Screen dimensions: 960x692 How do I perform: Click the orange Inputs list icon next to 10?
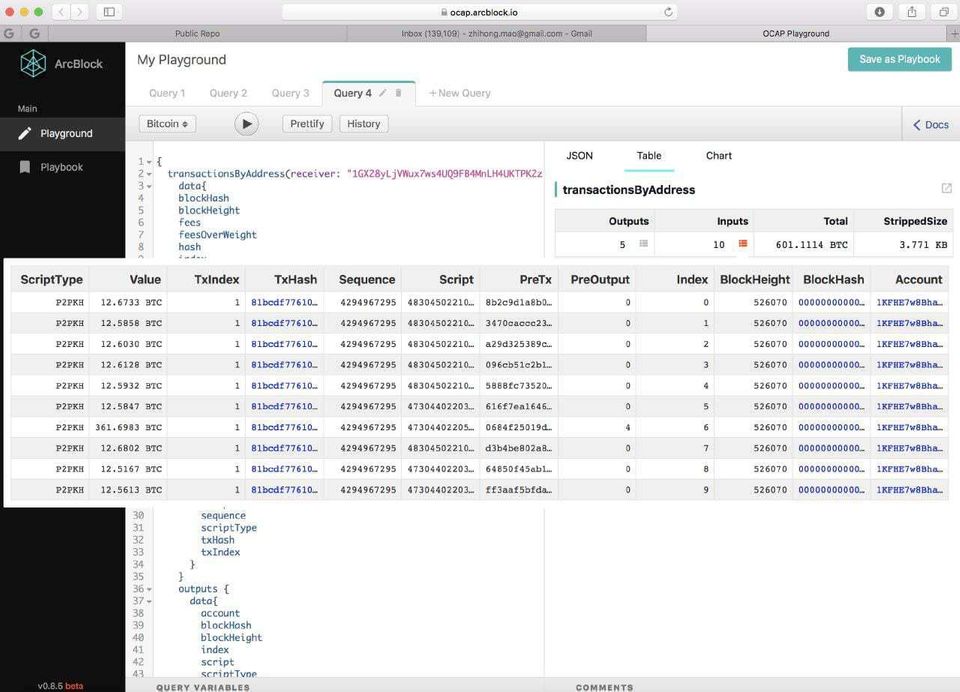[x=743, y=244]
